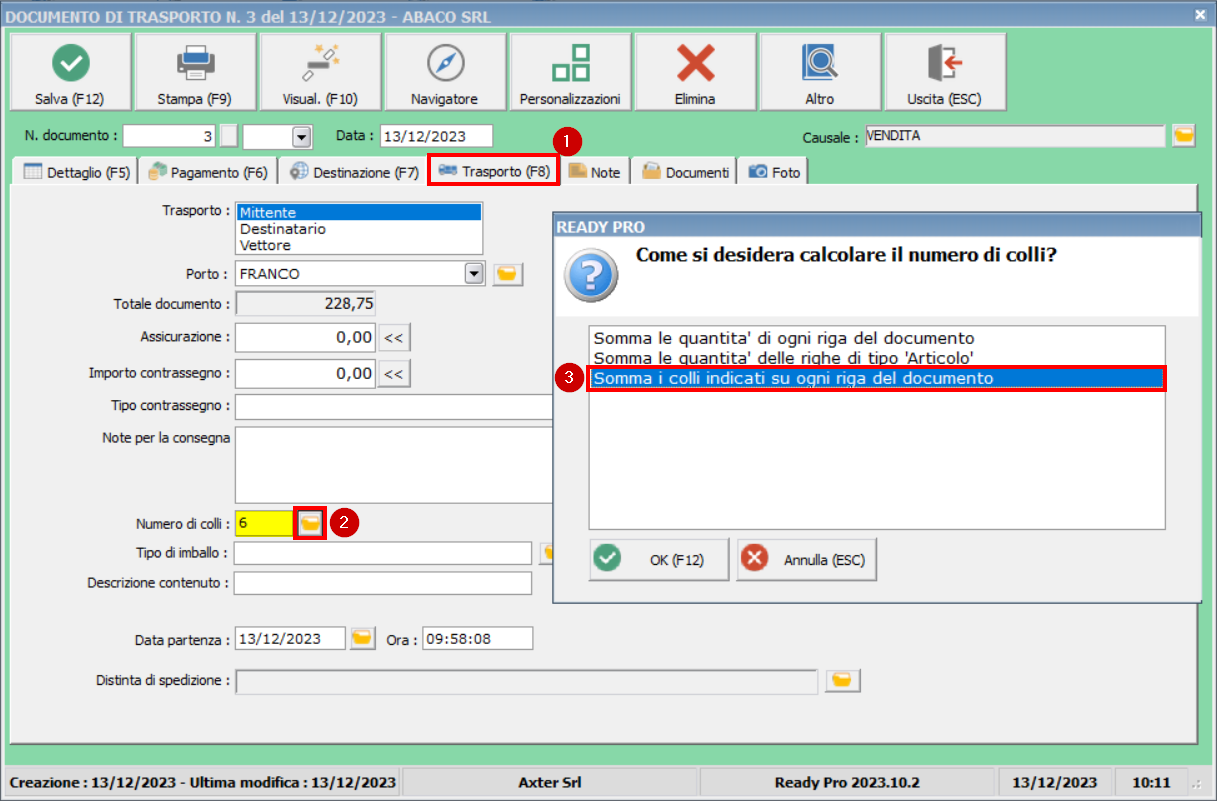Screen dimensions: 1217x801
Task: Select Vettore in Trasporto list
Action: (266, 245)
